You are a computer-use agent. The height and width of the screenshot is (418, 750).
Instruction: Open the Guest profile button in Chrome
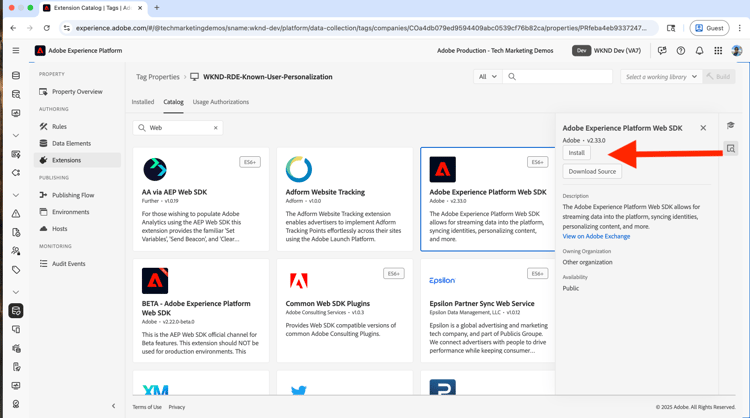pyautogui.click(x=709, y=28)
